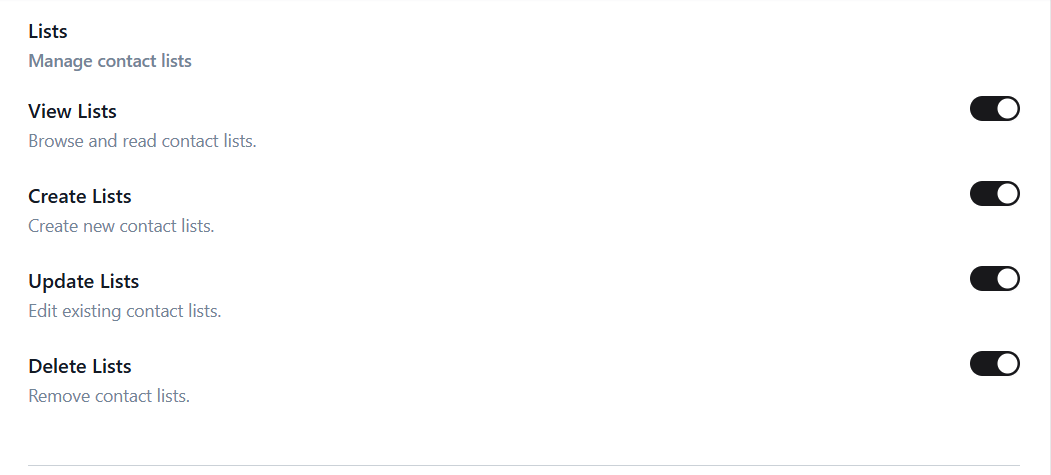1051x475 pixels.
Task: Click the white knob of Create Lists switch
Action: (x=1007, y=194)
